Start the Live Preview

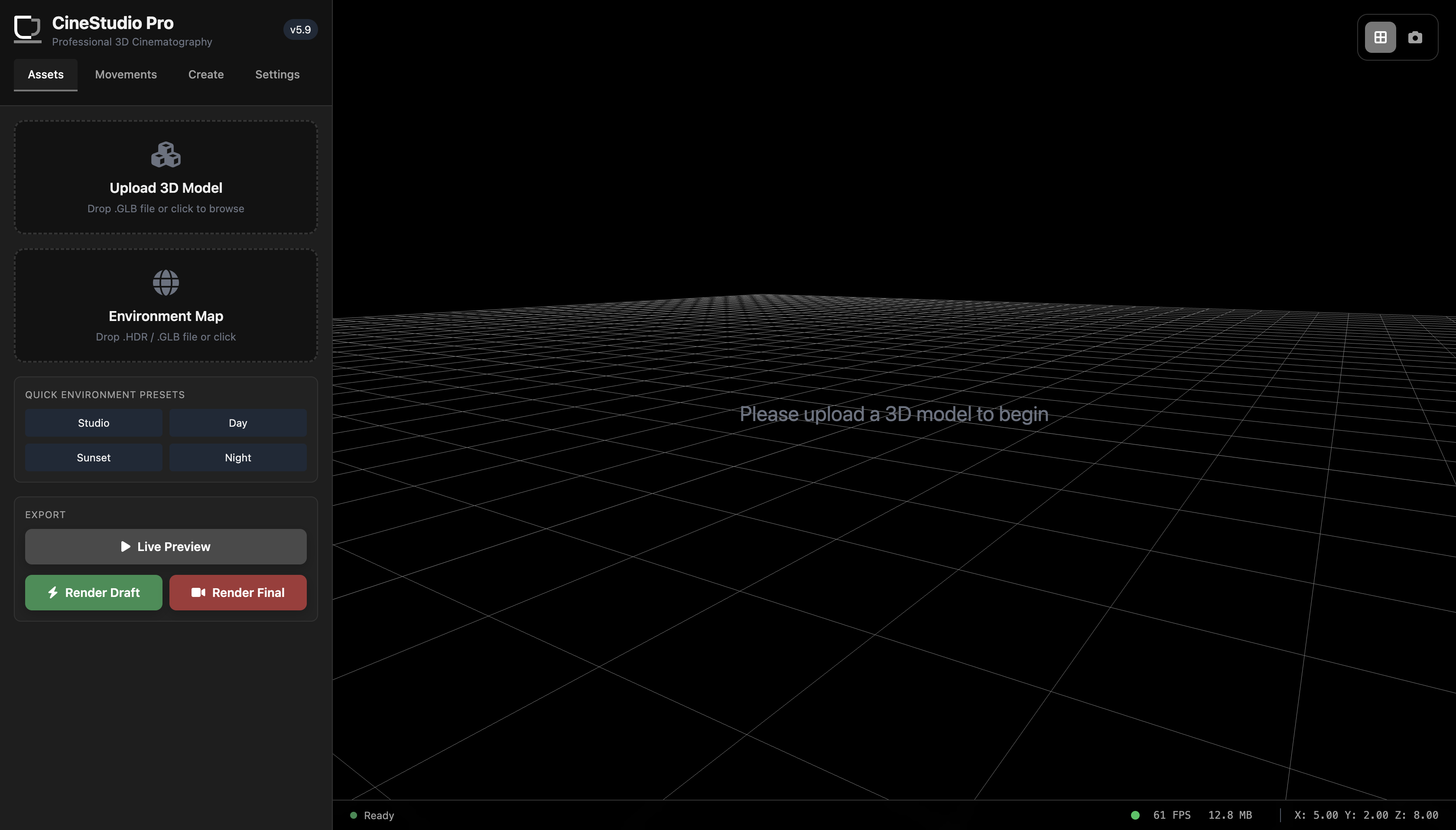(166, 547)
